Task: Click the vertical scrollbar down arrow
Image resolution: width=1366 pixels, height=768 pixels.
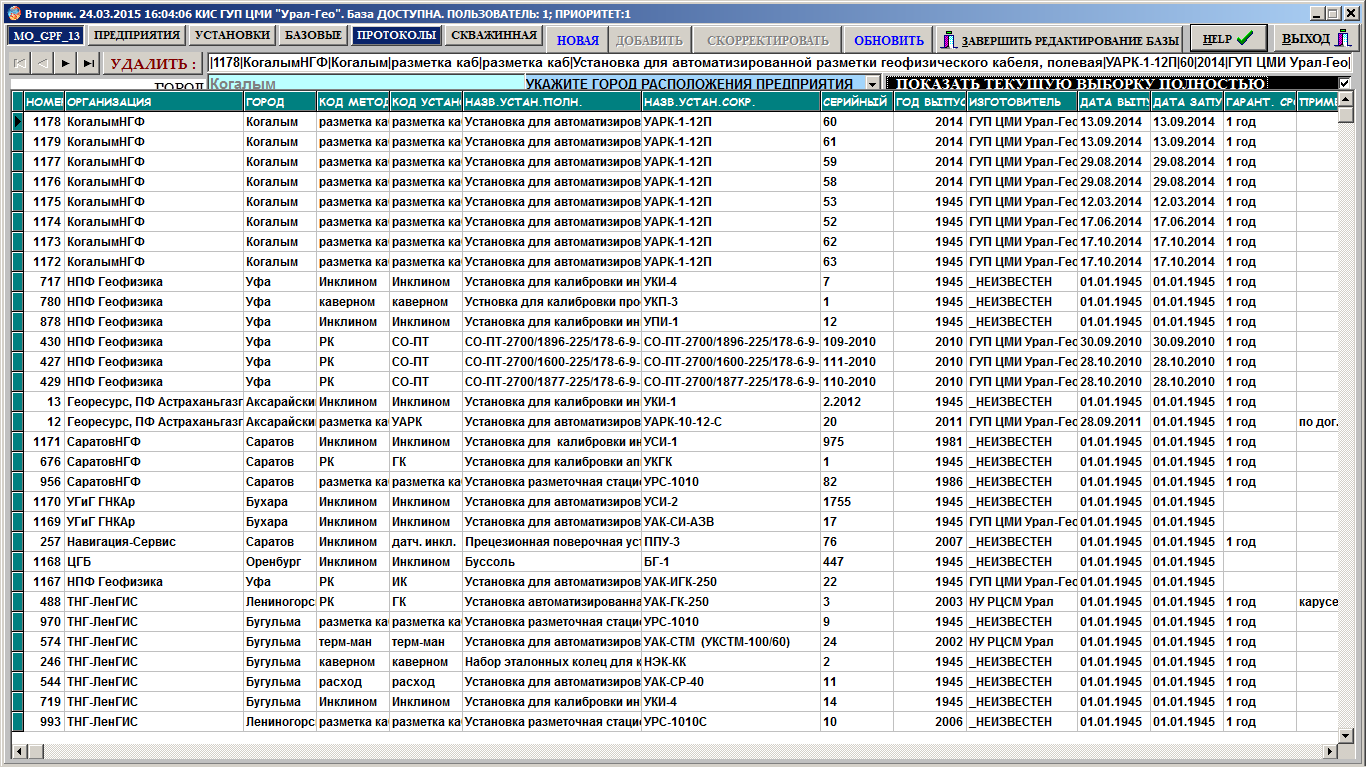Action: (x=1345, y=736)
